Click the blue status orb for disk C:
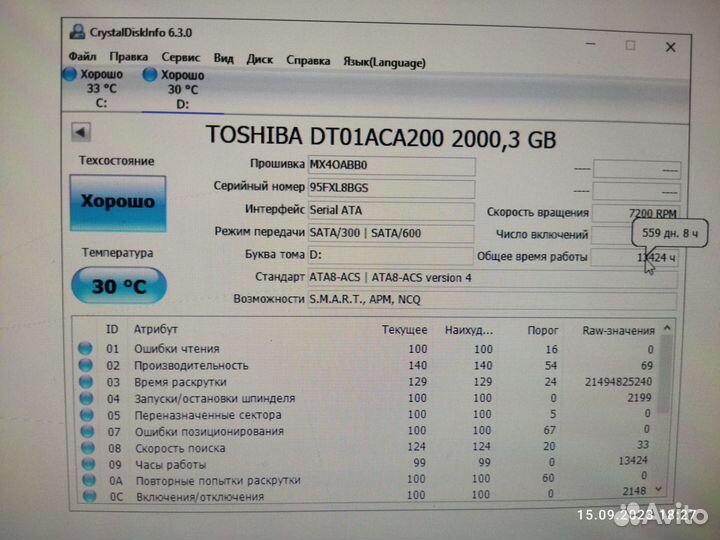 pyautogui.click(x=70, y=74)
